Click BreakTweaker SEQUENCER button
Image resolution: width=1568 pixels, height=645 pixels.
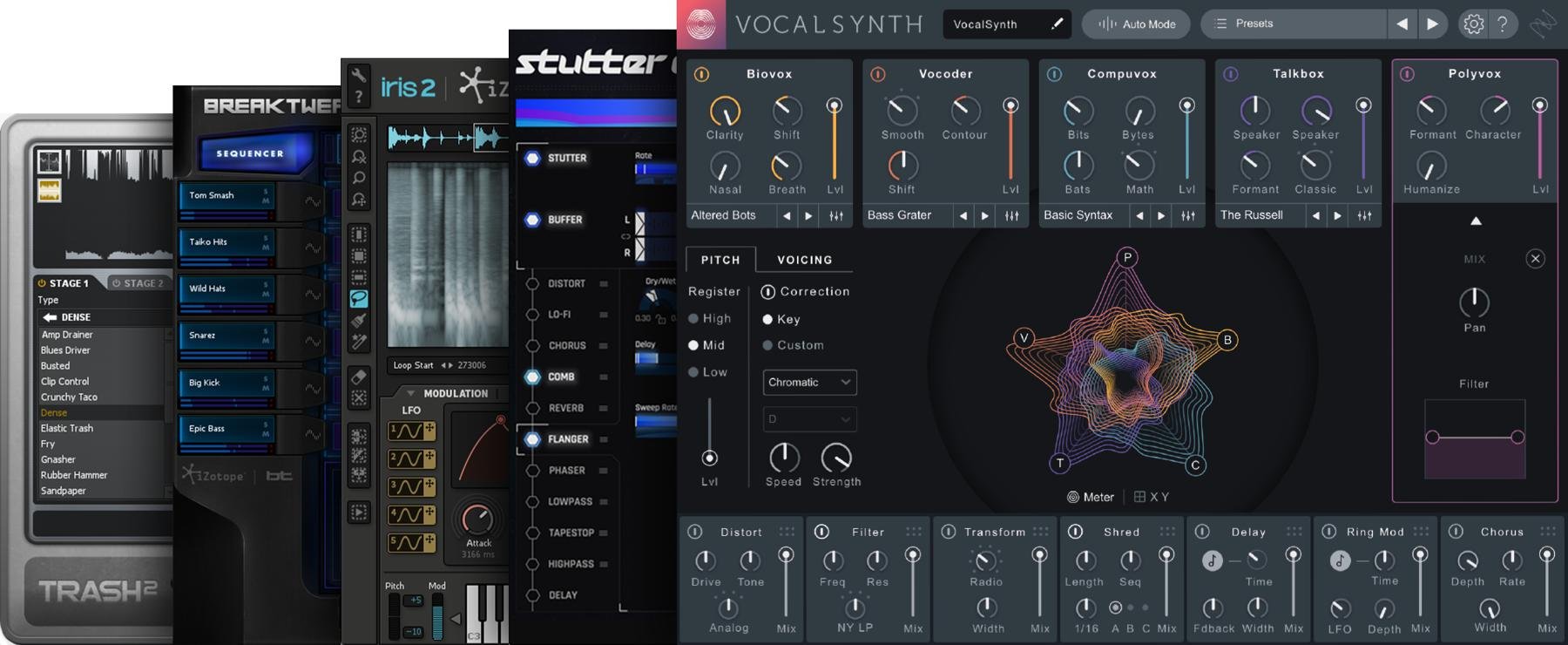(x=250, y=153)
